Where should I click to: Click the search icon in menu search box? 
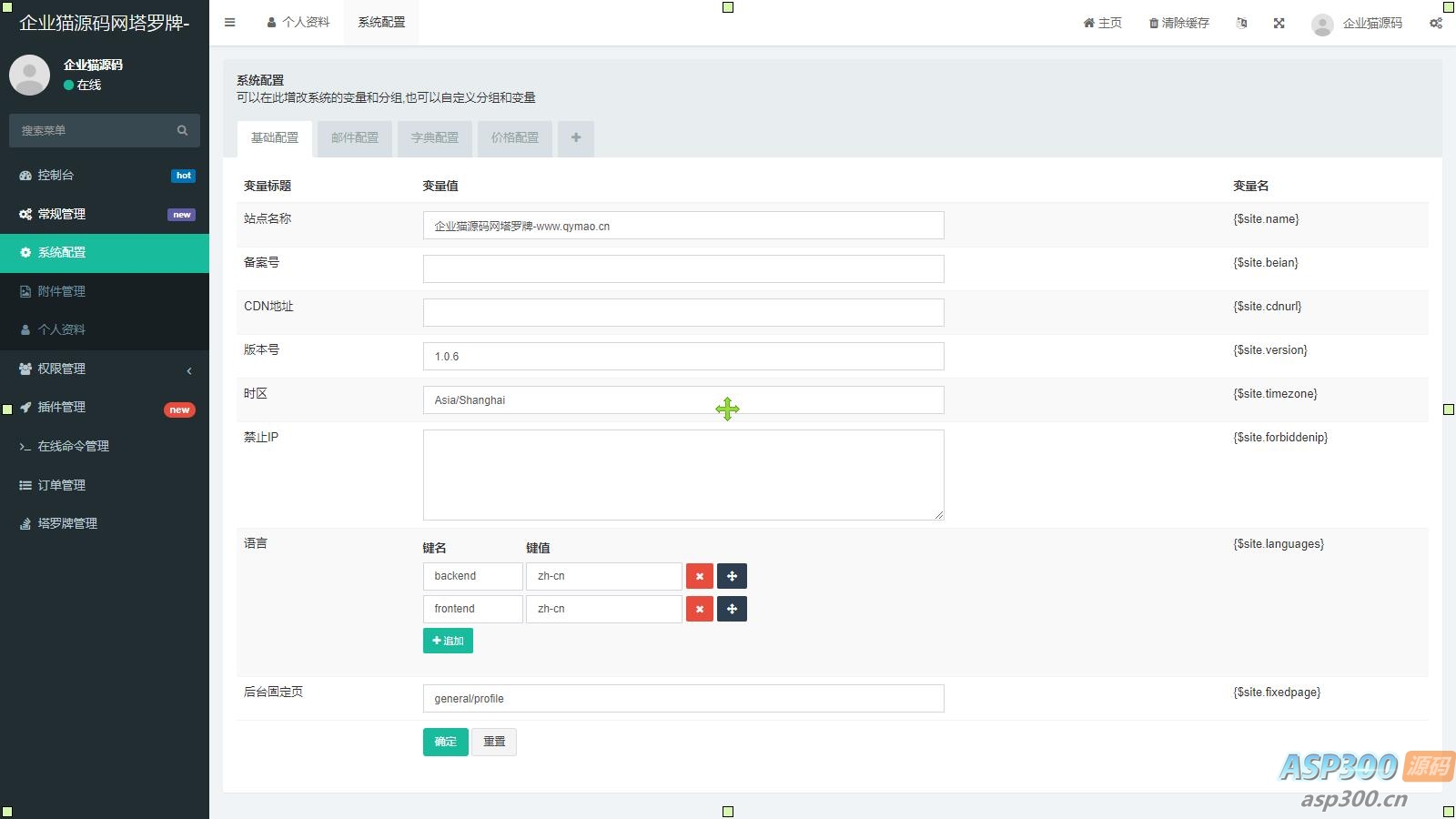(182, 130)
